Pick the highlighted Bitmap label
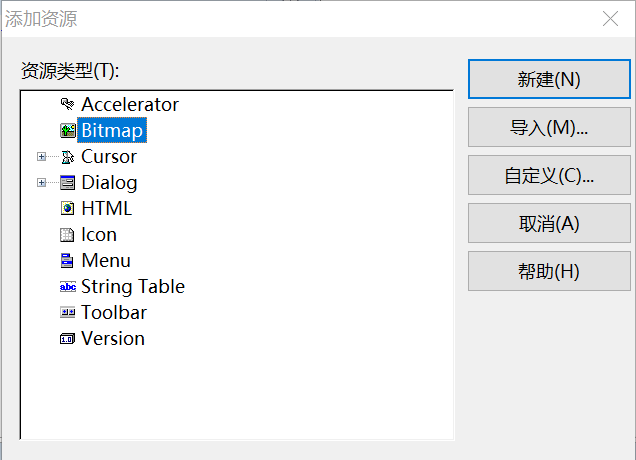Screen dimensions: 636x460 point(112,130)
